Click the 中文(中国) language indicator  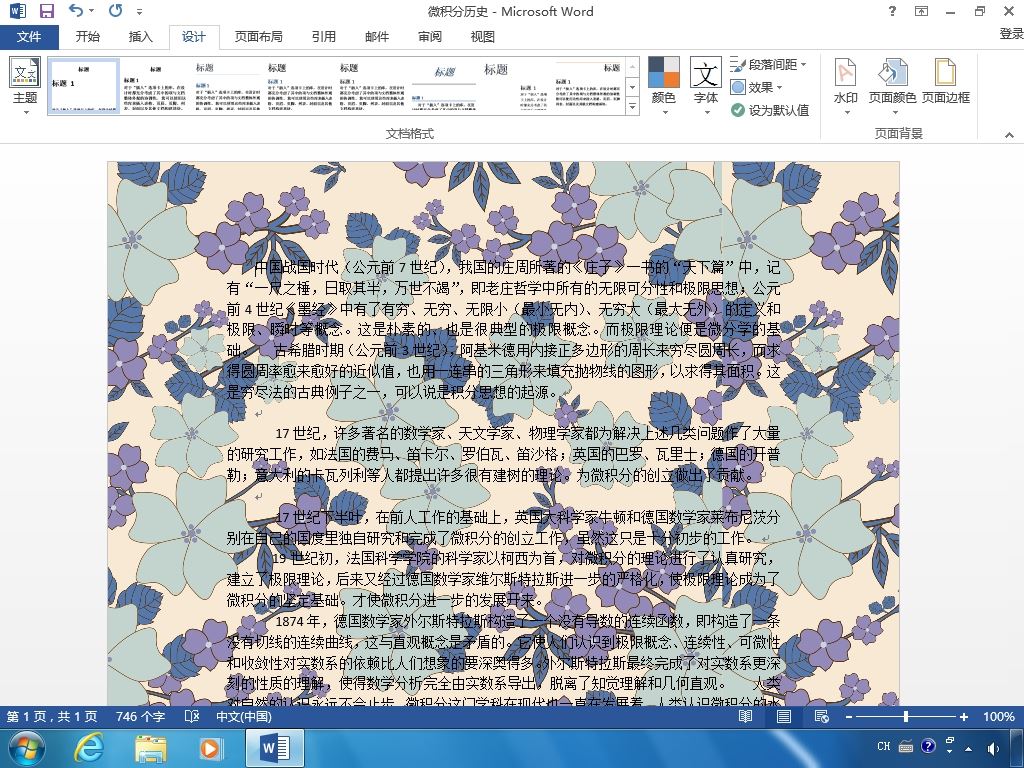pos(244,716)
